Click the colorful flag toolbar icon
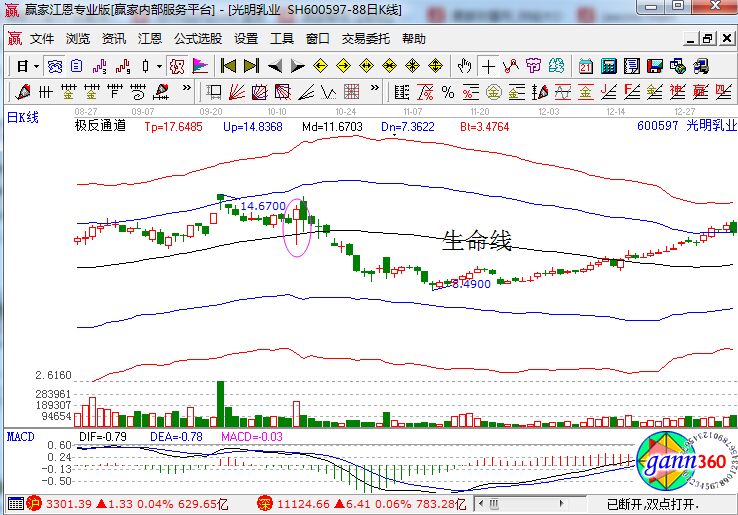Screen dimensions: 738x515 (199, 66)
